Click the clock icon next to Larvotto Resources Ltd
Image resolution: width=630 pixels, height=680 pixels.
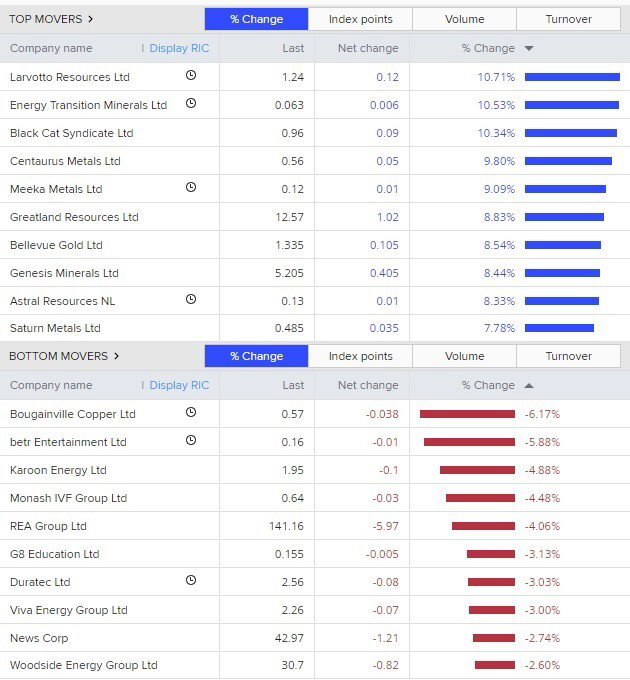click(x=191, y=75)
